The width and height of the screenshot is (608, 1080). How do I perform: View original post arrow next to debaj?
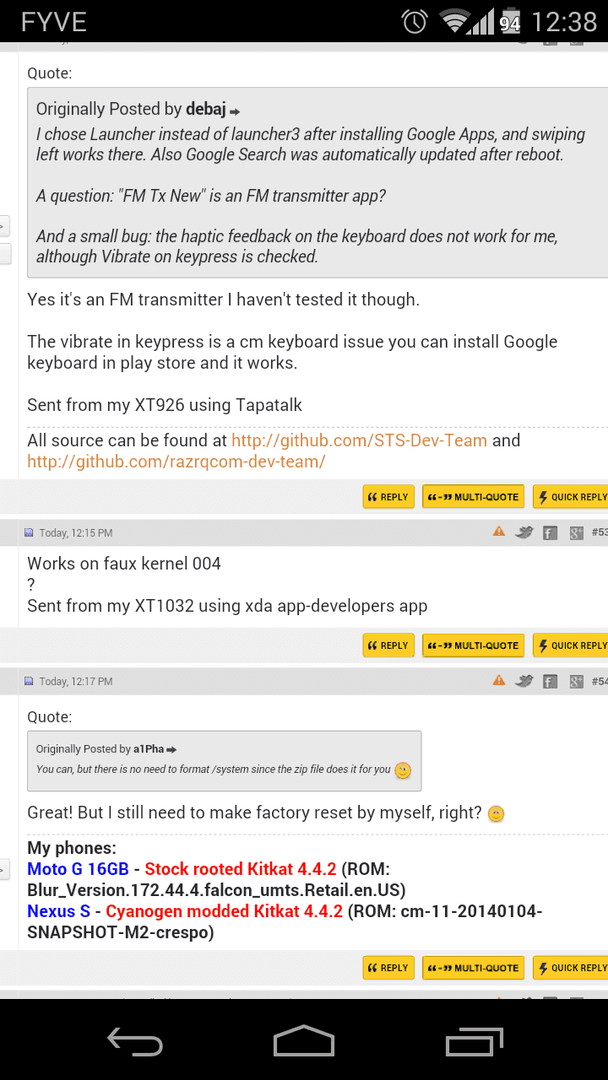235,111
